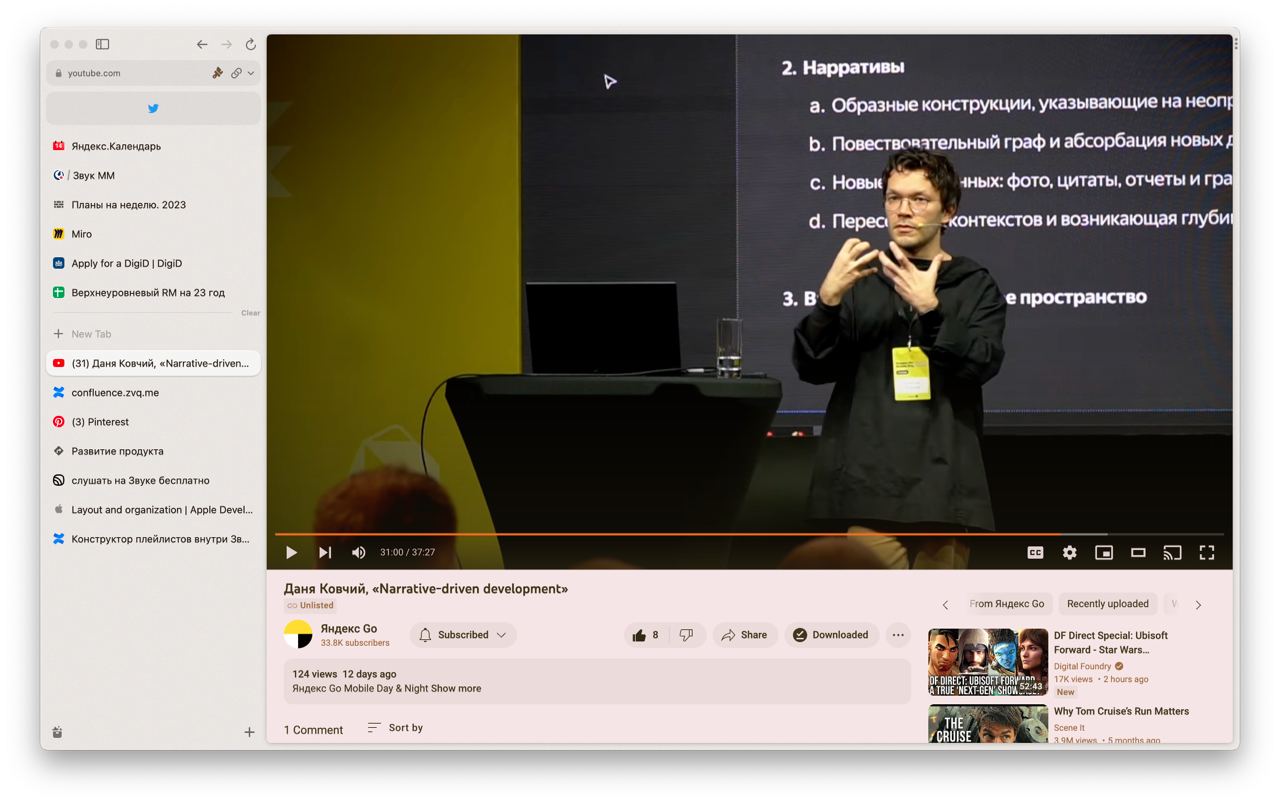Enable miniplayer mode

pos(1104,552)
